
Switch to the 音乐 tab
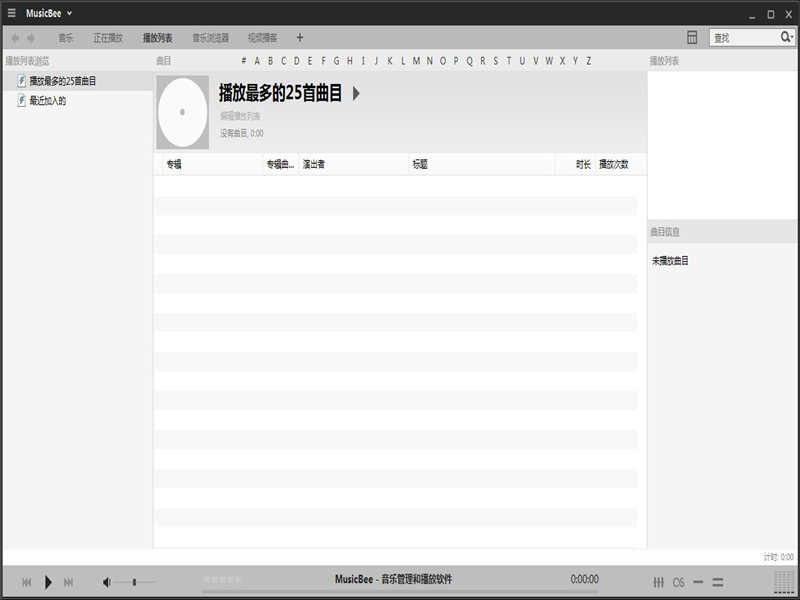click(x=66, y=38)
